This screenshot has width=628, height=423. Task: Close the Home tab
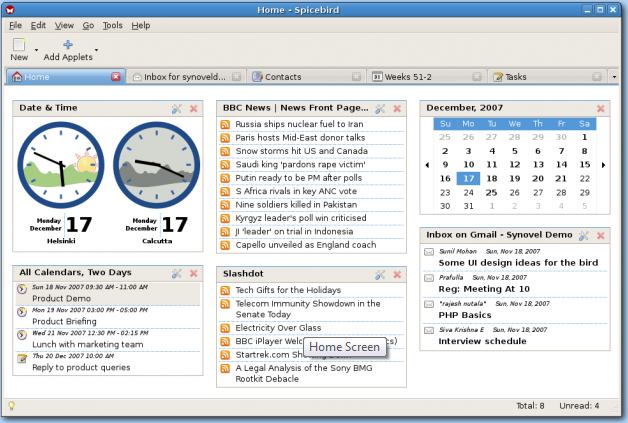tap(116, 77)
